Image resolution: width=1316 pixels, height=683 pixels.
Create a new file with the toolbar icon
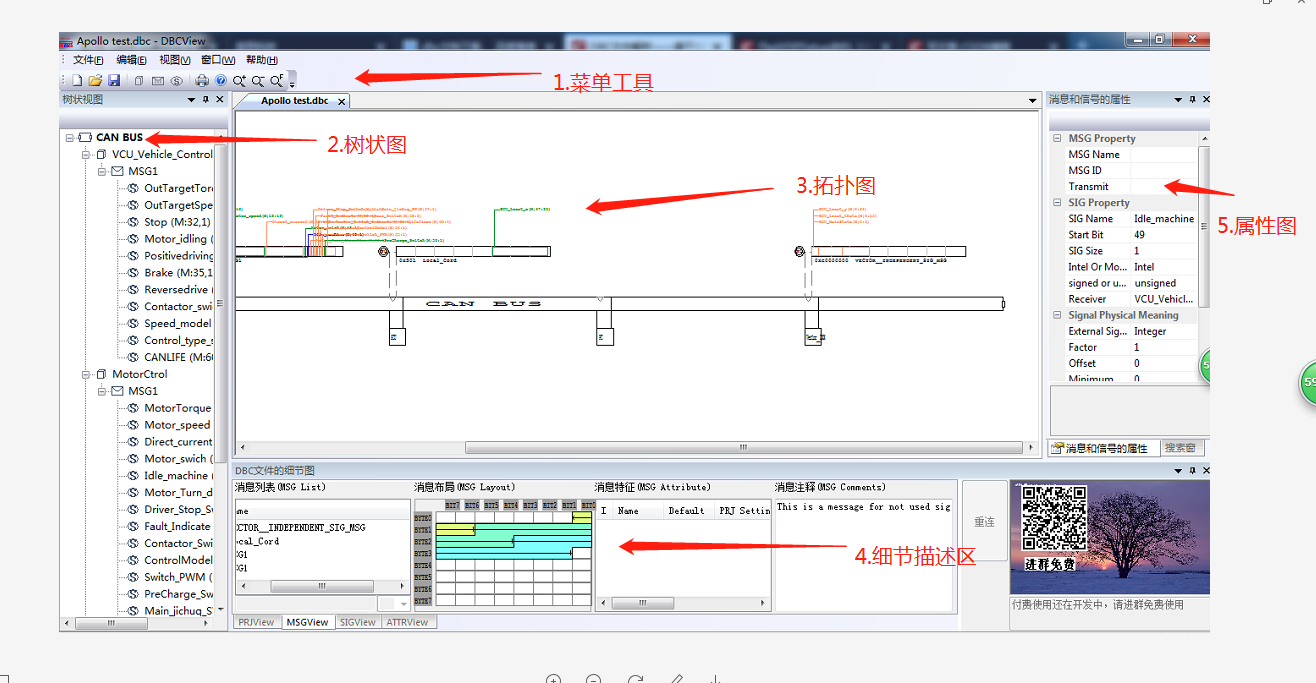[77, 80]
